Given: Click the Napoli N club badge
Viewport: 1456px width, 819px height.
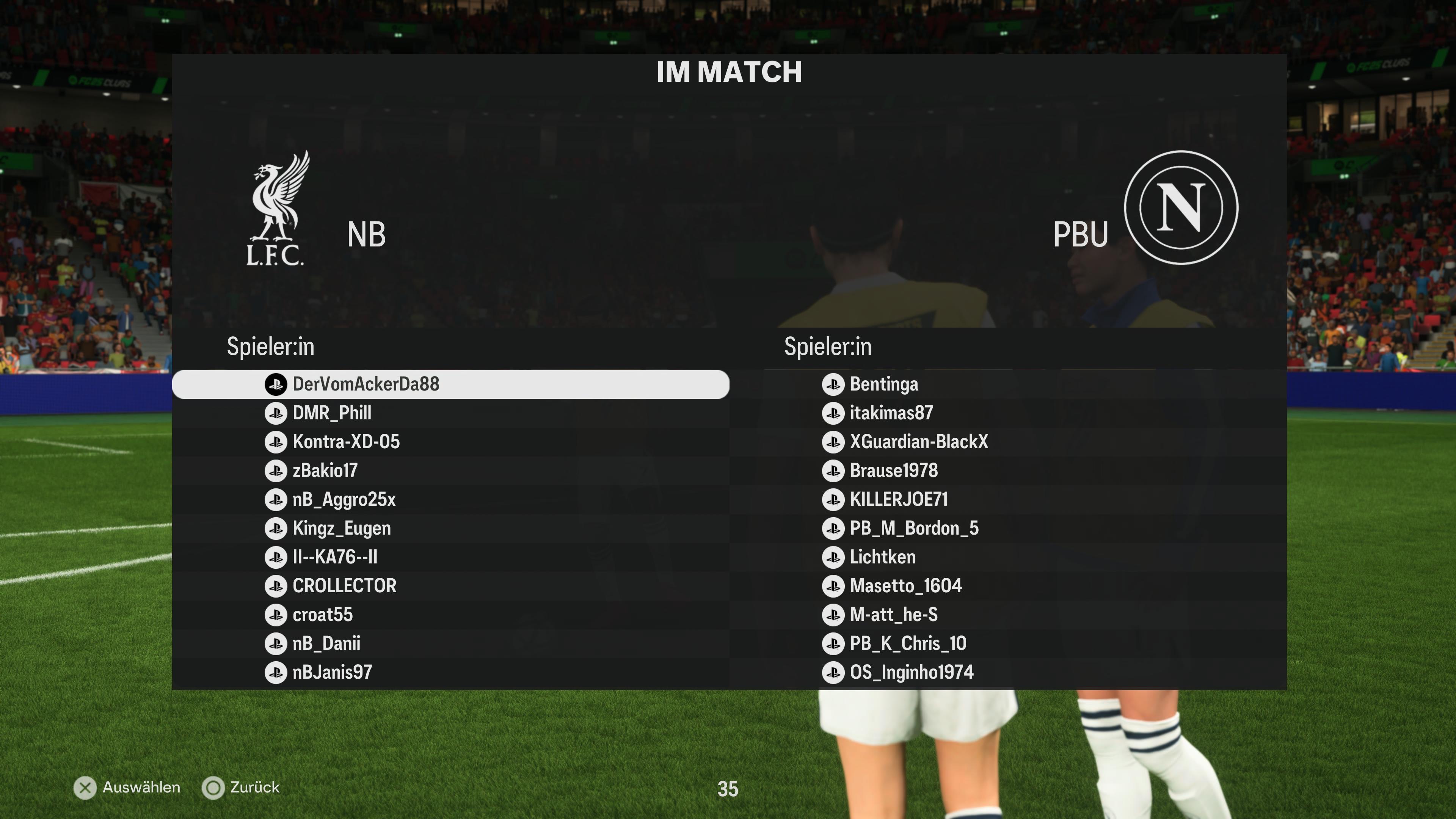Looking at the screenshot, I should [1181, 207].
